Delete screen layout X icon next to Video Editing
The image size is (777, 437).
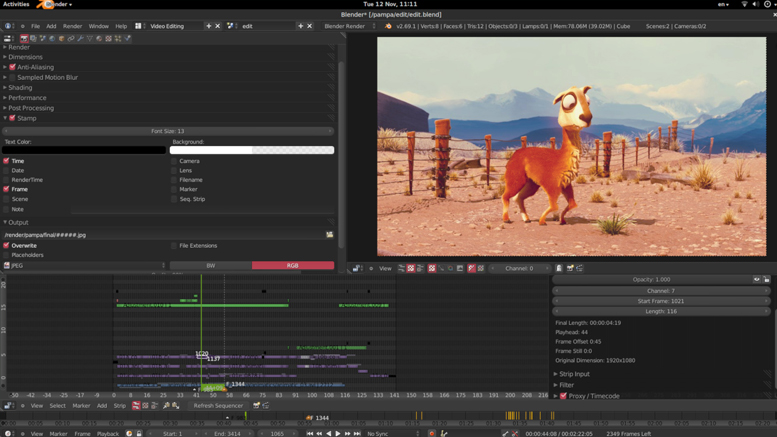pyautogui.click(x=218, y=26)
